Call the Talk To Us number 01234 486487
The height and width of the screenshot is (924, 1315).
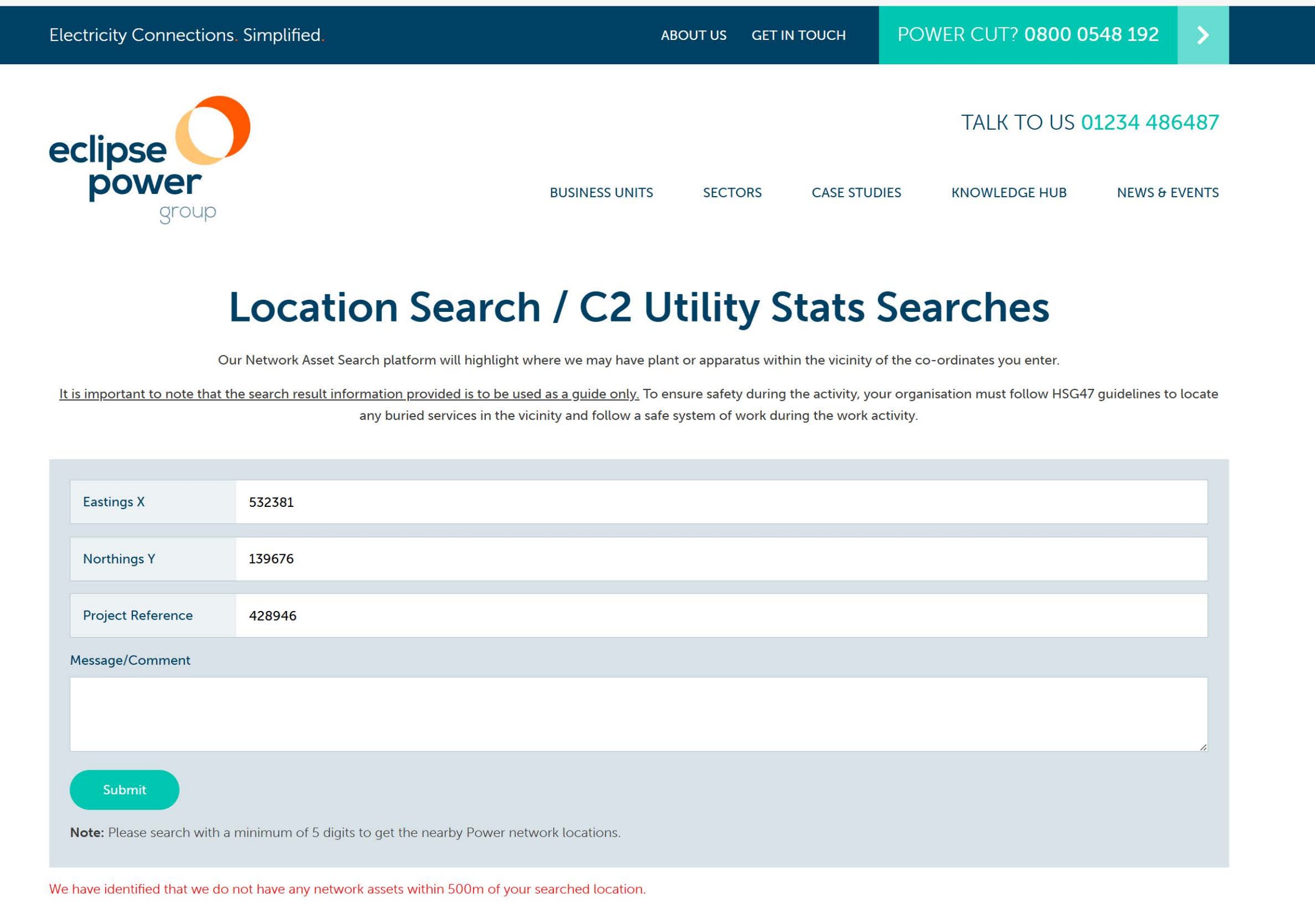pyautogui.click(x=1149, y=123)
